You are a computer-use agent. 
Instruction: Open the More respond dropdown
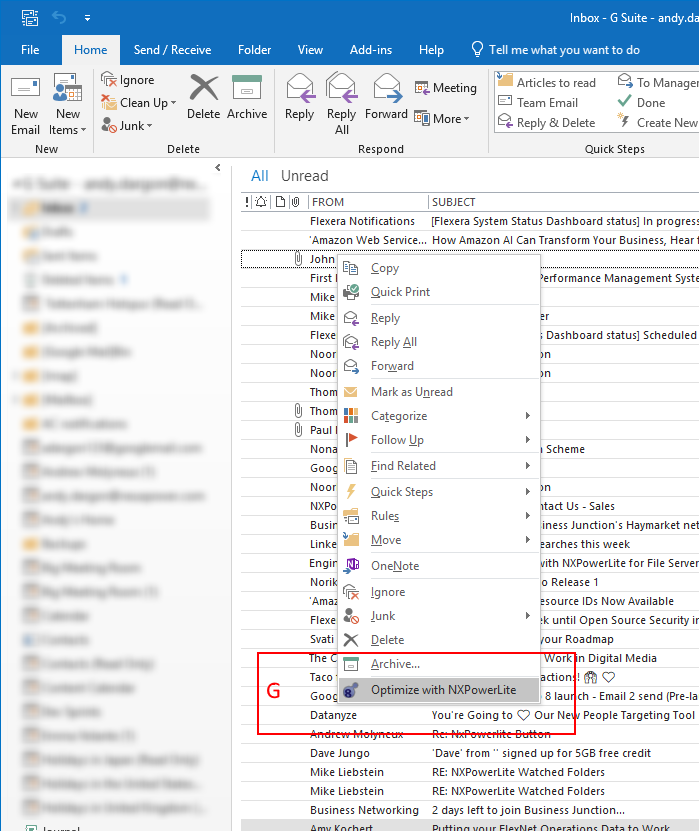coord(441,119)
